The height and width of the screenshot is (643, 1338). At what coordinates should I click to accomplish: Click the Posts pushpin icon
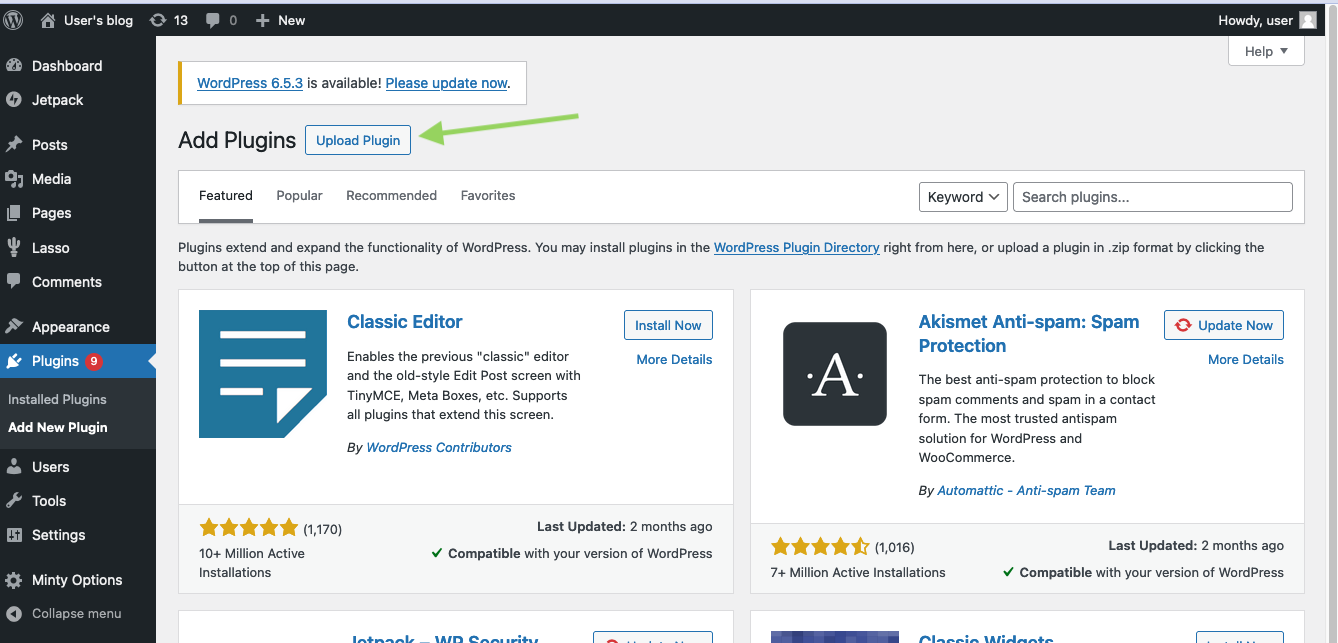tap(14, 145)
